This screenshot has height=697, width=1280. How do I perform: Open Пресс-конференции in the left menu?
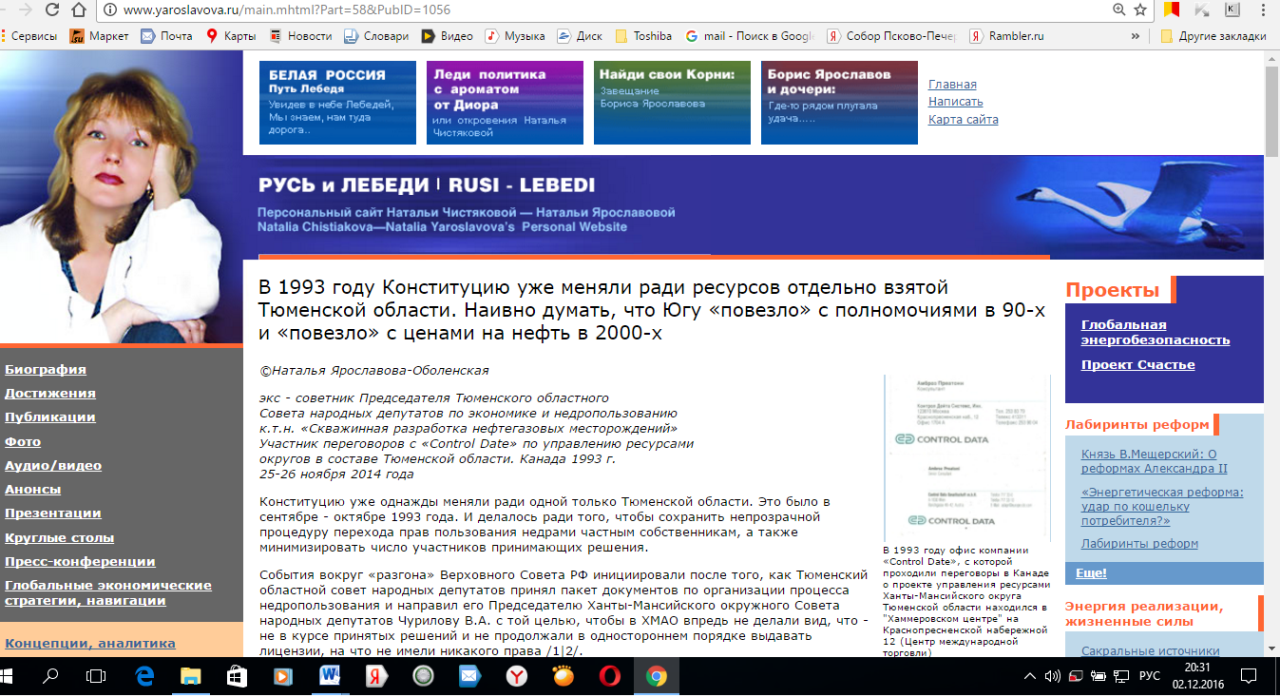point(80,562)
